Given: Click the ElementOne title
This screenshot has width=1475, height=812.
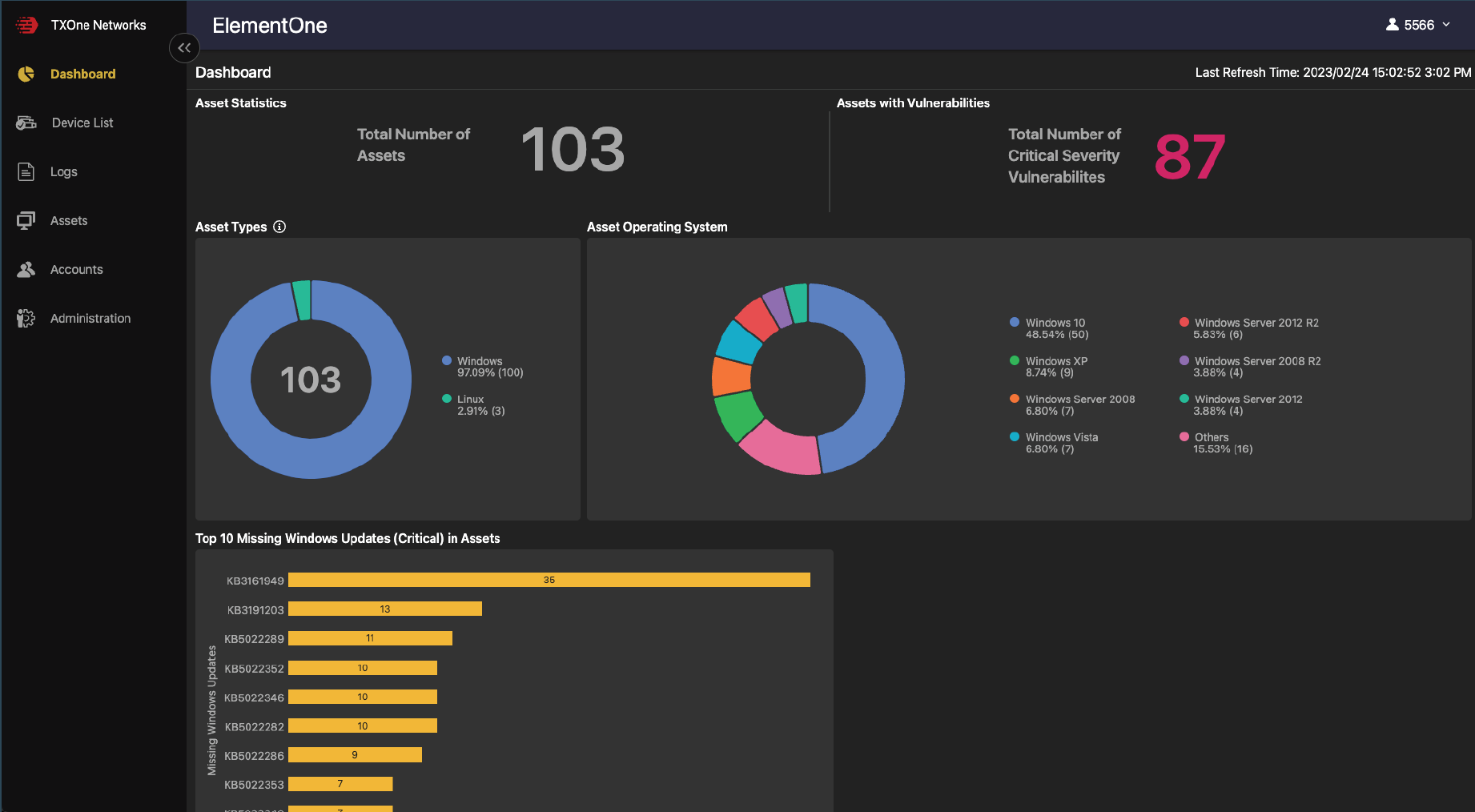Looking at the screenshot, I should point(270,26).
